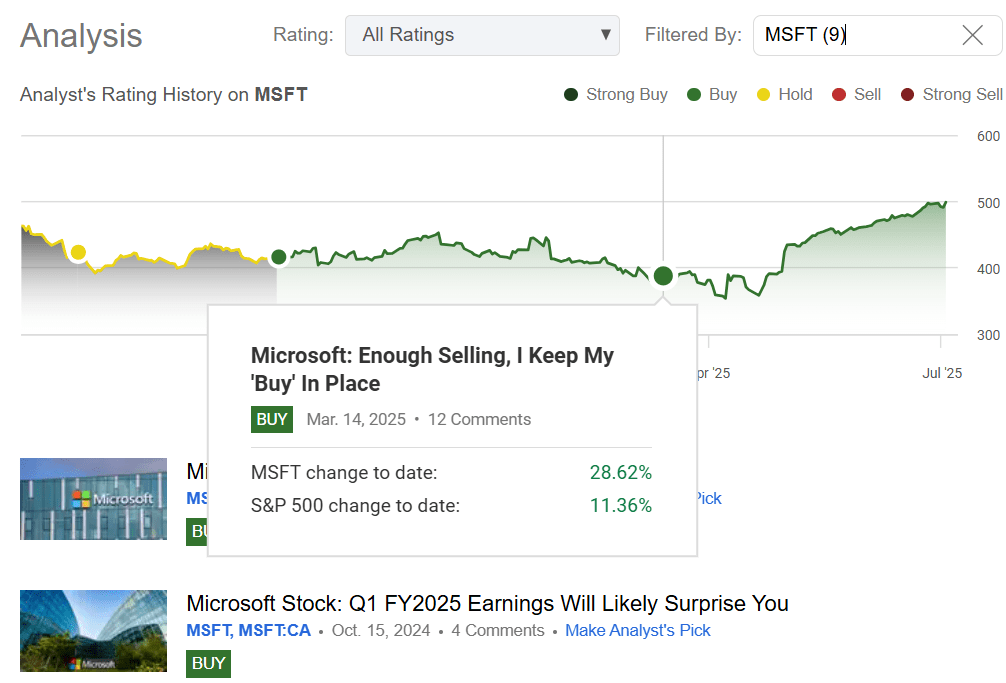Toggle the Hold rating legend
Viewport: 1006px width, 683px height.
click(x=763, y=94)
